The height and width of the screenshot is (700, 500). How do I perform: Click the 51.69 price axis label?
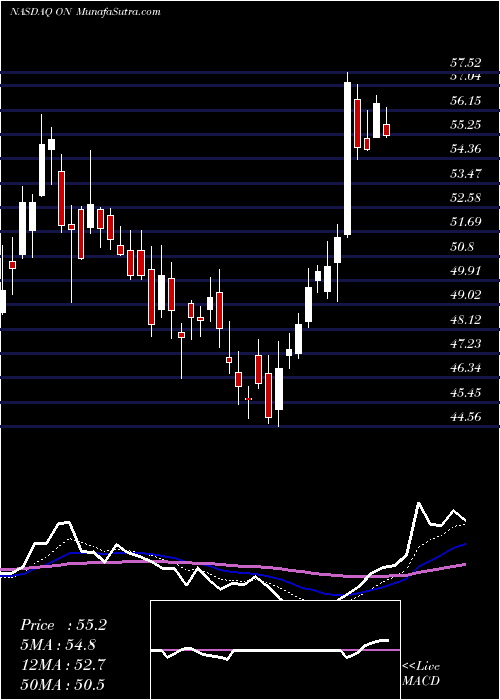pyautogui.click(x=465, y=222)
